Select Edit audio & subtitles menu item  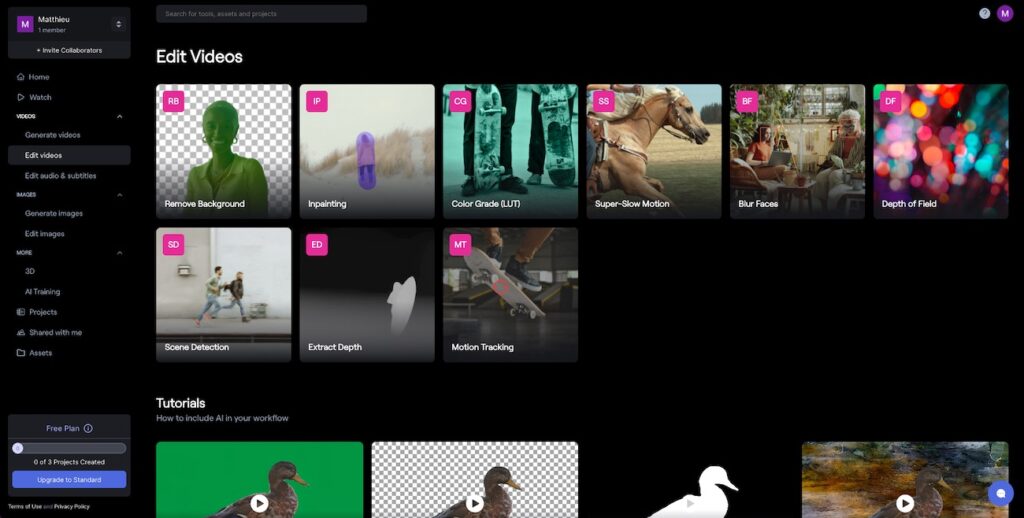click(x=61, y=176)
